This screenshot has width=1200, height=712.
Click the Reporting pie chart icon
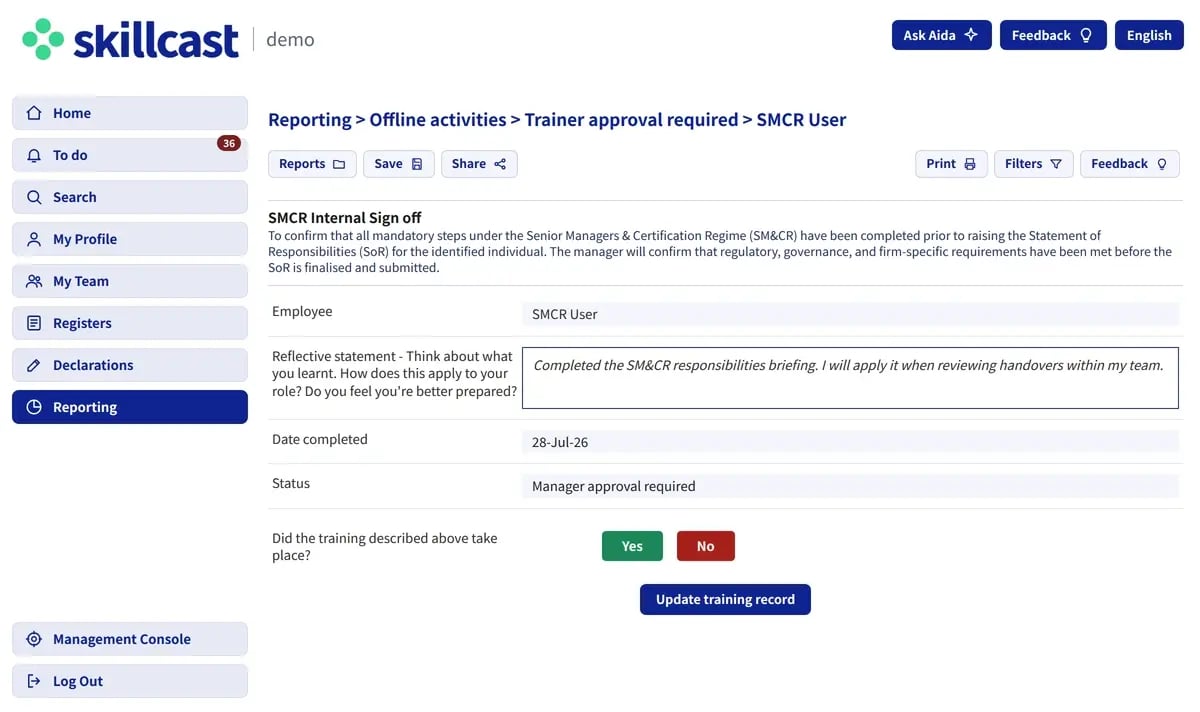[x=34, y=407]
